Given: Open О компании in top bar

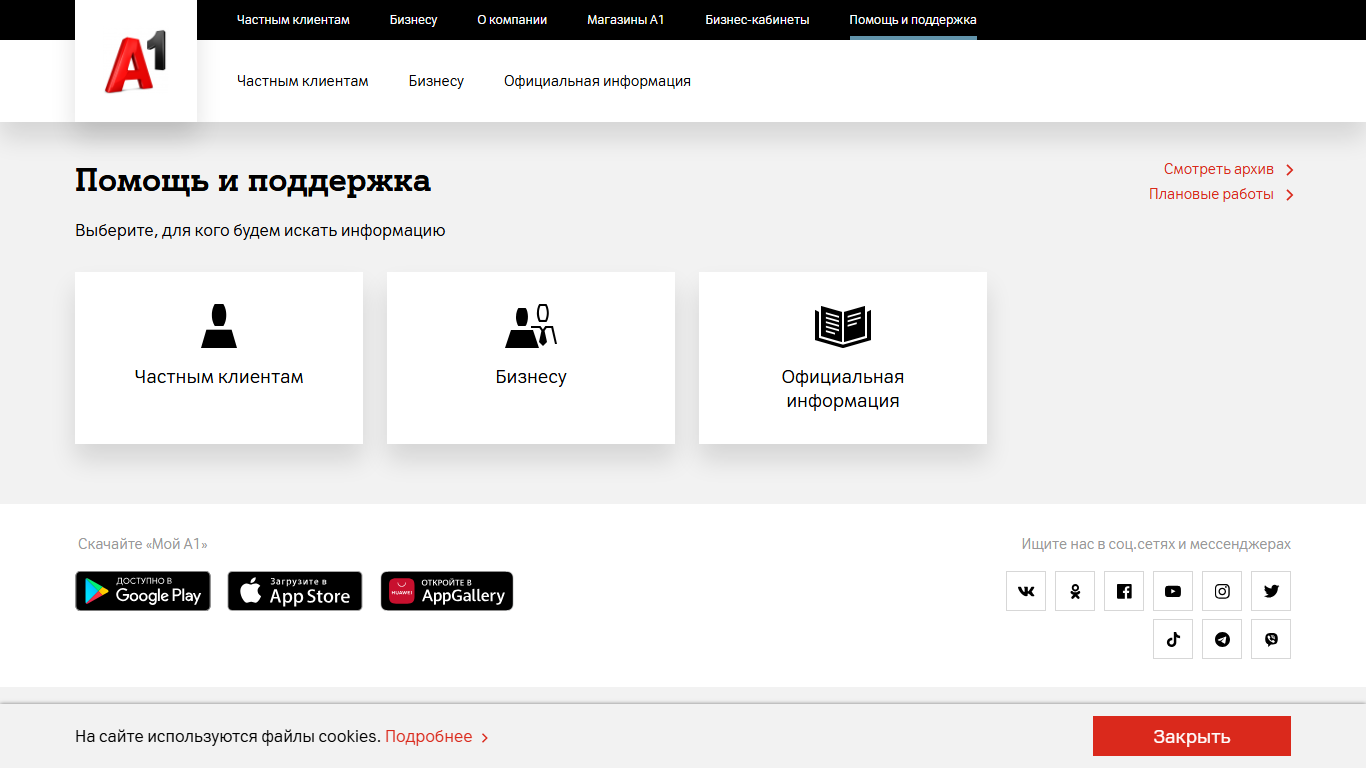Looking at the screenshot, I should point(512,20).
